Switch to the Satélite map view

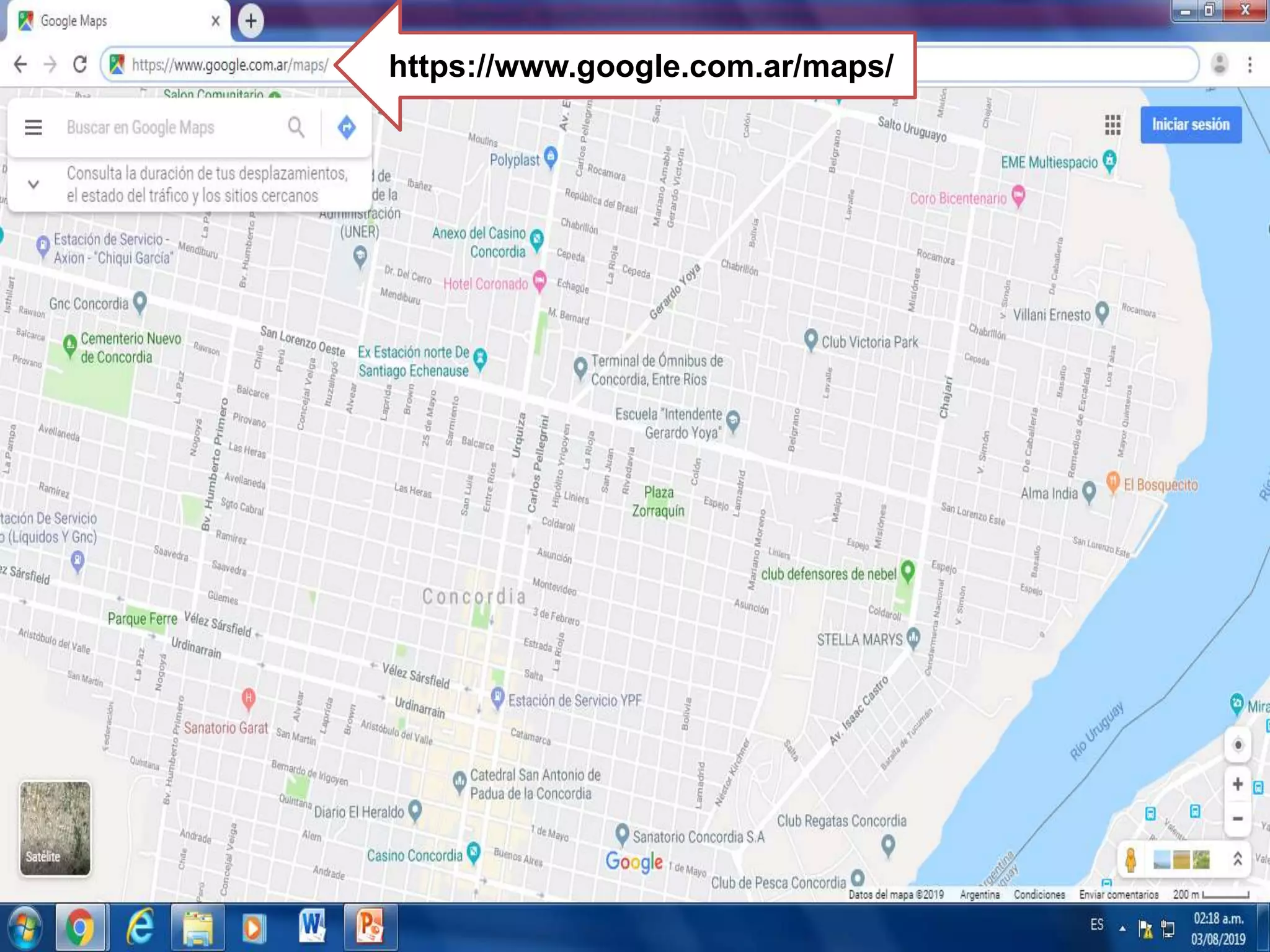55,828
